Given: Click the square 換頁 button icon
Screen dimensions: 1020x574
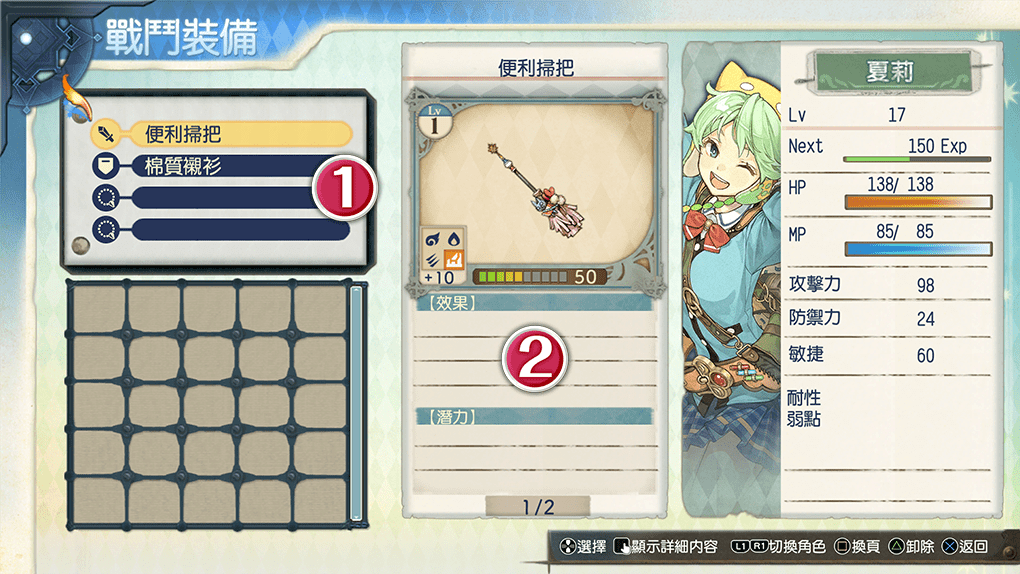Looking at the screenshot, I should point(842,546).
